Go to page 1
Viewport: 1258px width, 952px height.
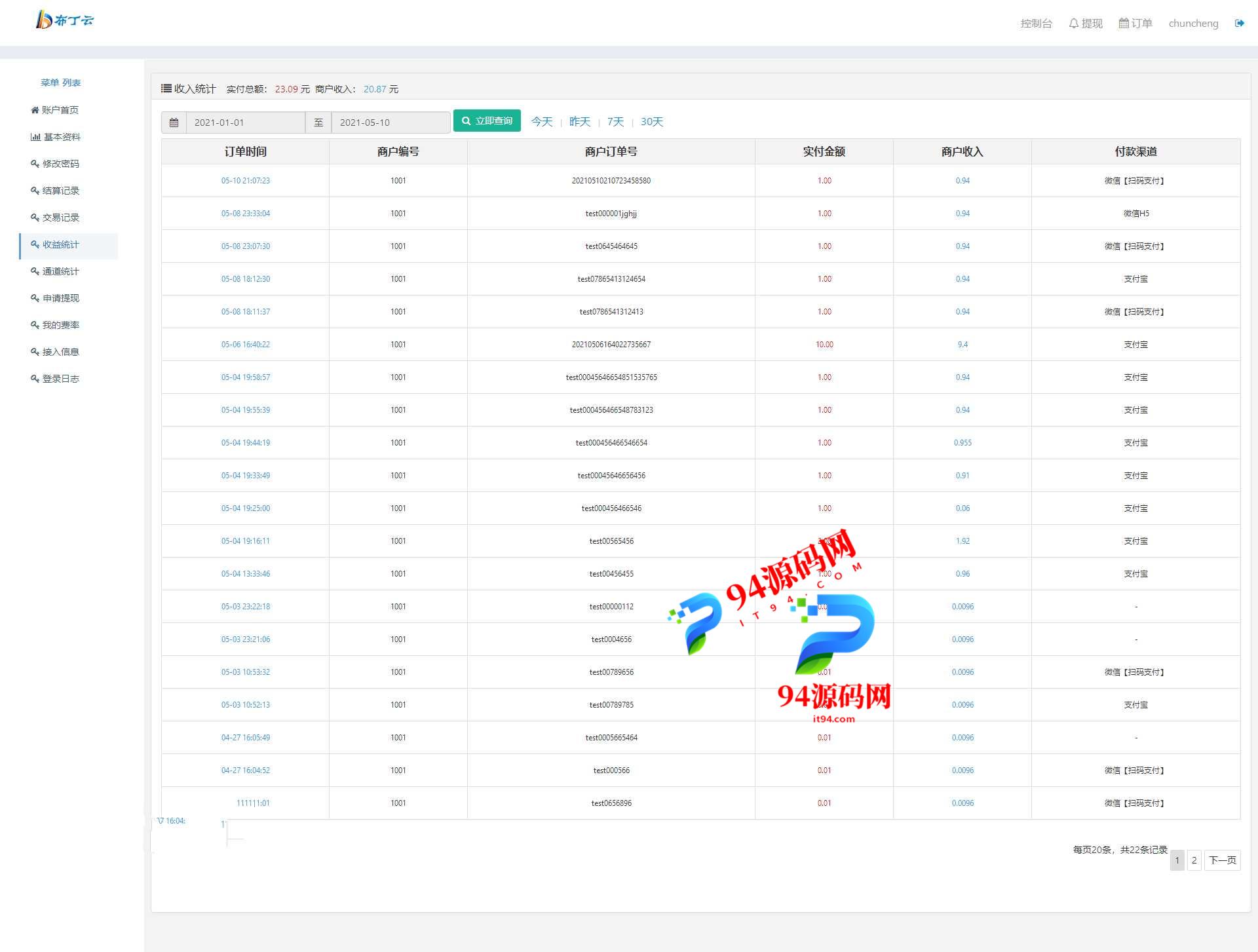[1177, 860]
